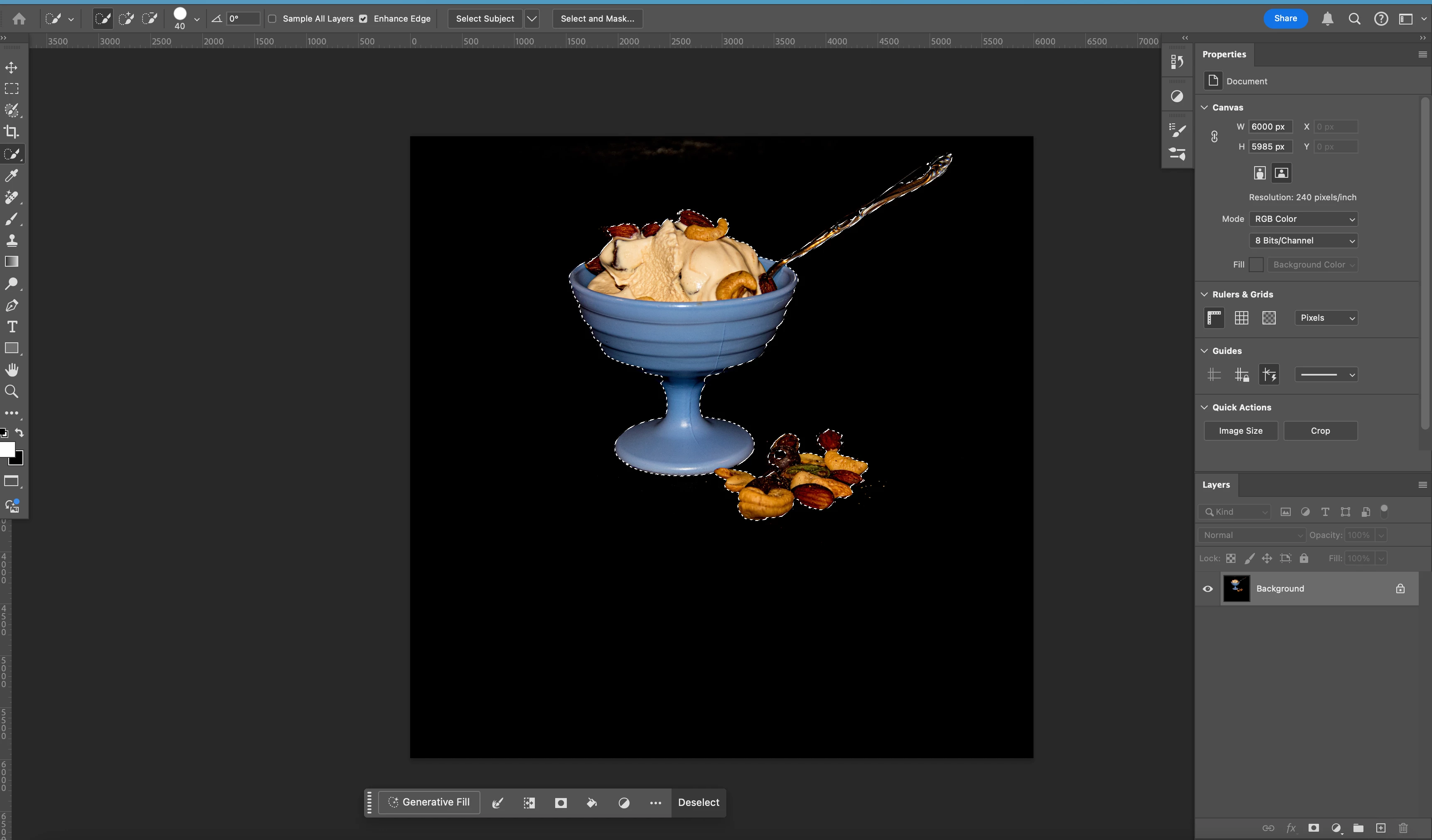Click the trash icon in Layers panel
The height and width of the screenshot is (840, 1432).
coord(1403,828)
